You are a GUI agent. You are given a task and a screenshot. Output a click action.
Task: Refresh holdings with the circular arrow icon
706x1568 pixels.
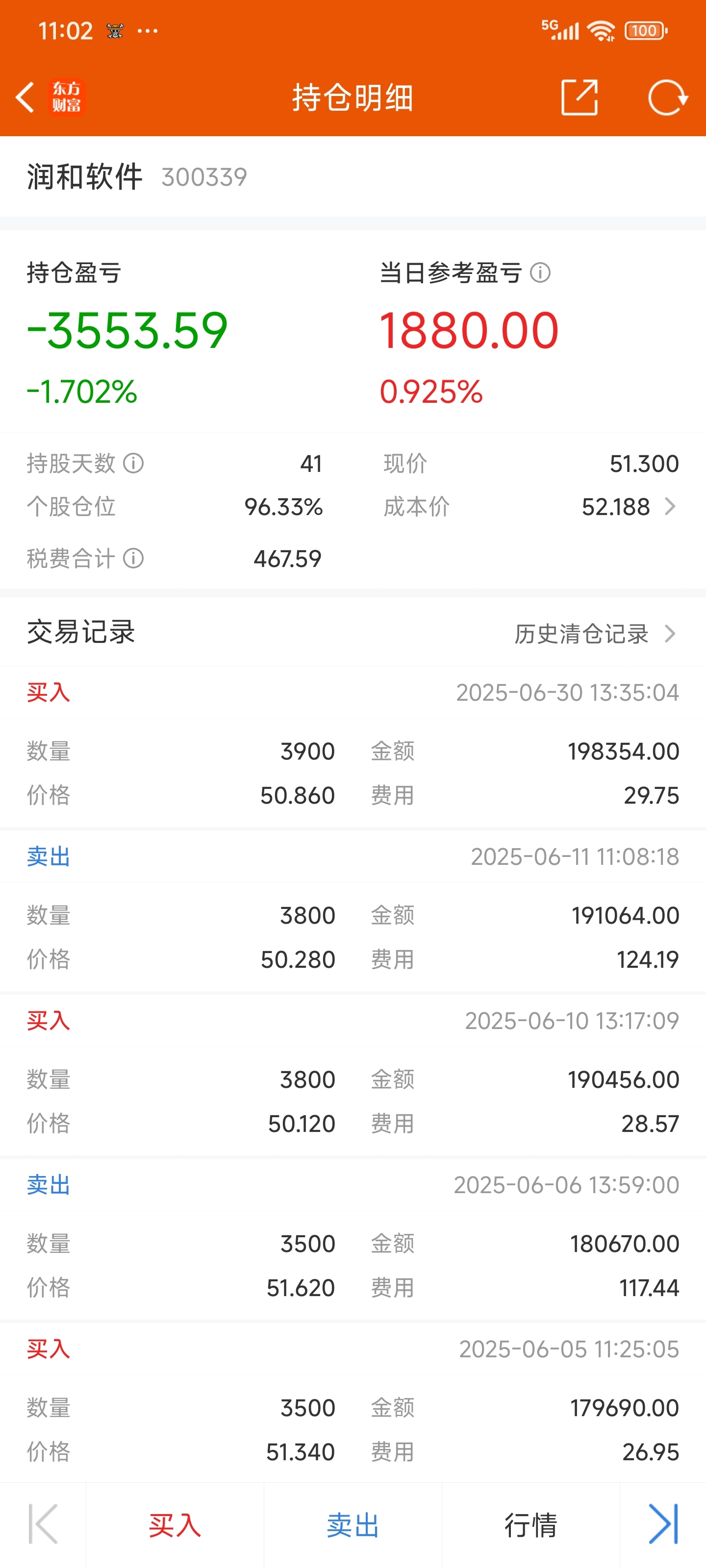click(x=668, y=98)
